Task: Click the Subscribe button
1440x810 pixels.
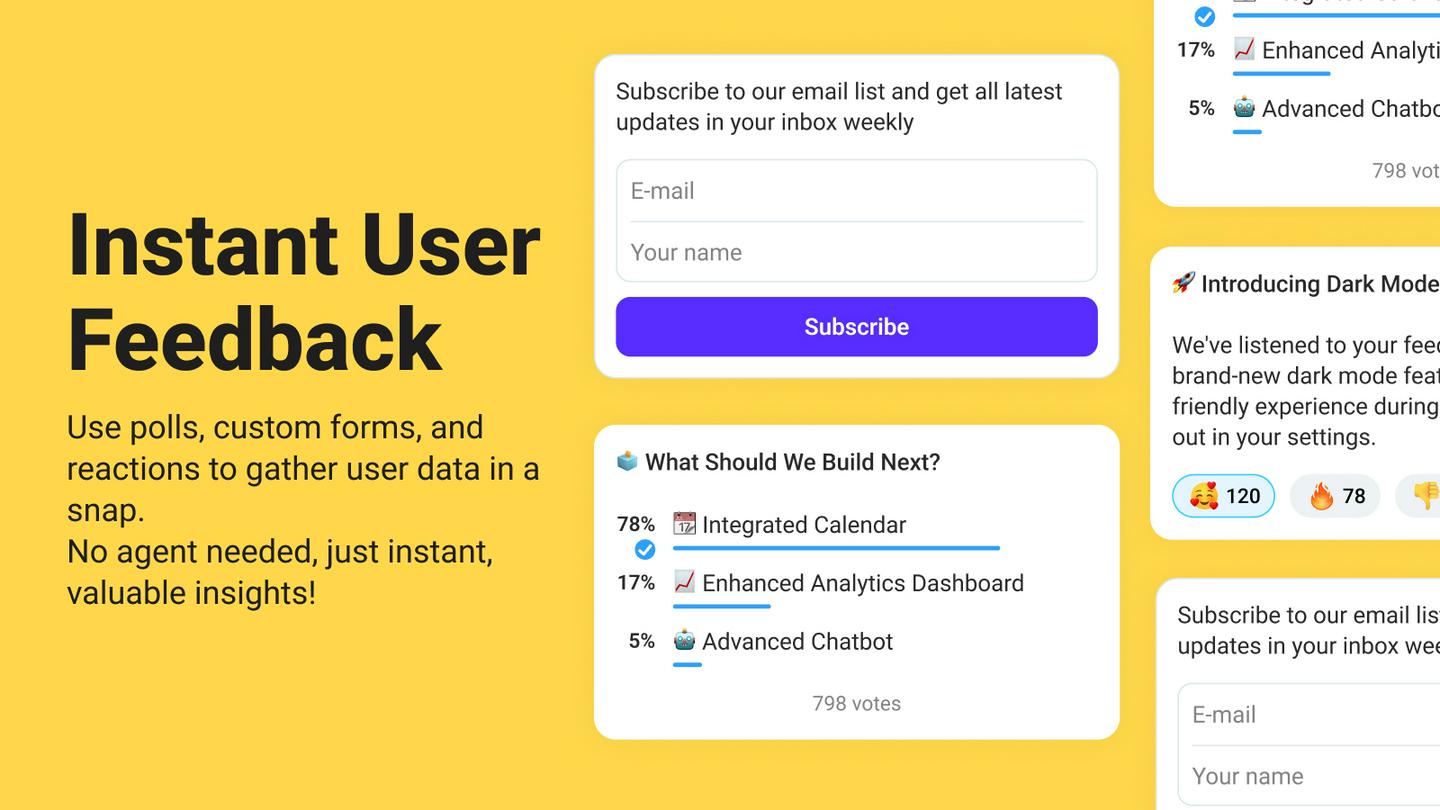Action: (856, 326)
